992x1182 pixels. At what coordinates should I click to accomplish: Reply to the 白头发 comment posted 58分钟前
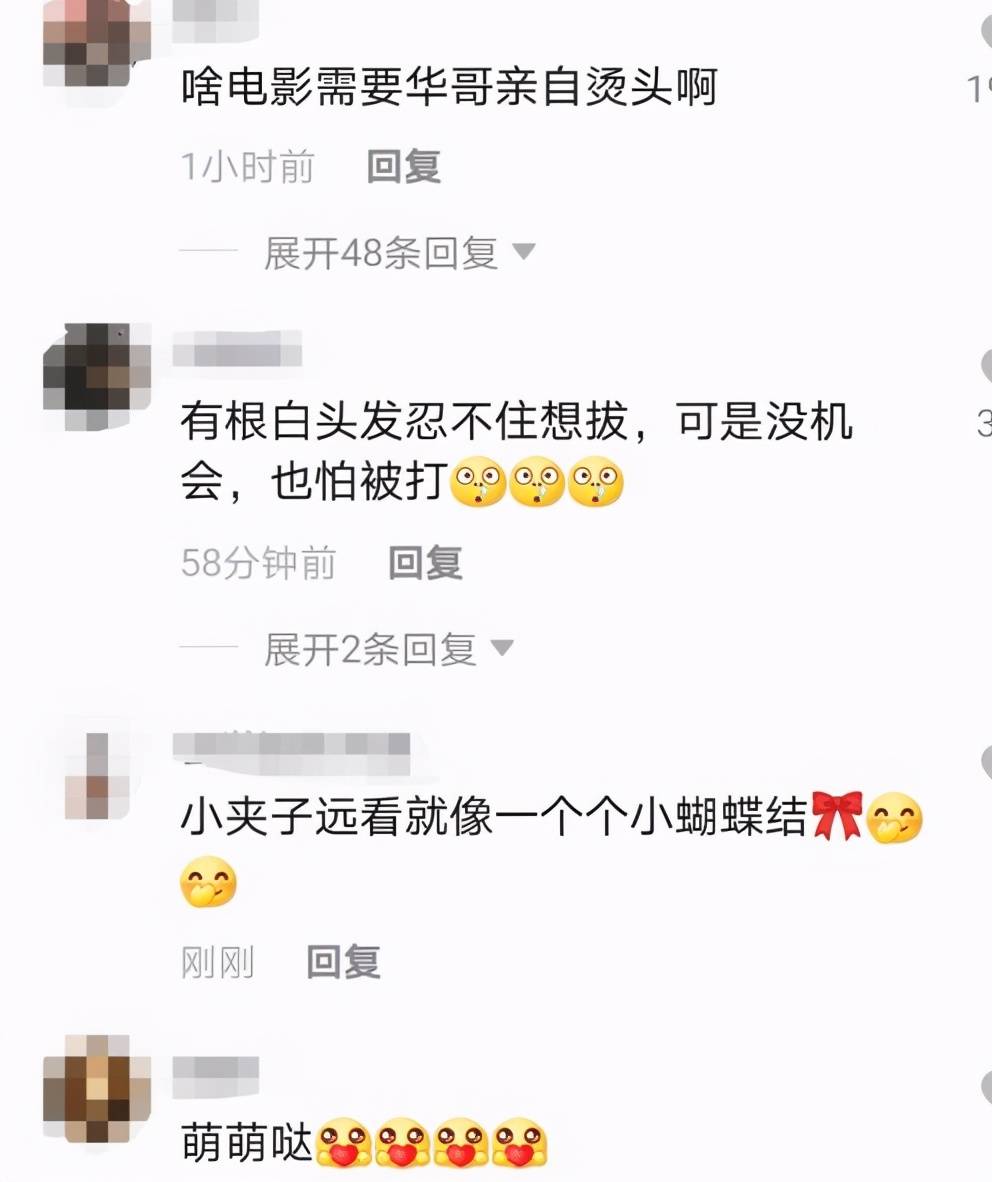425,562
